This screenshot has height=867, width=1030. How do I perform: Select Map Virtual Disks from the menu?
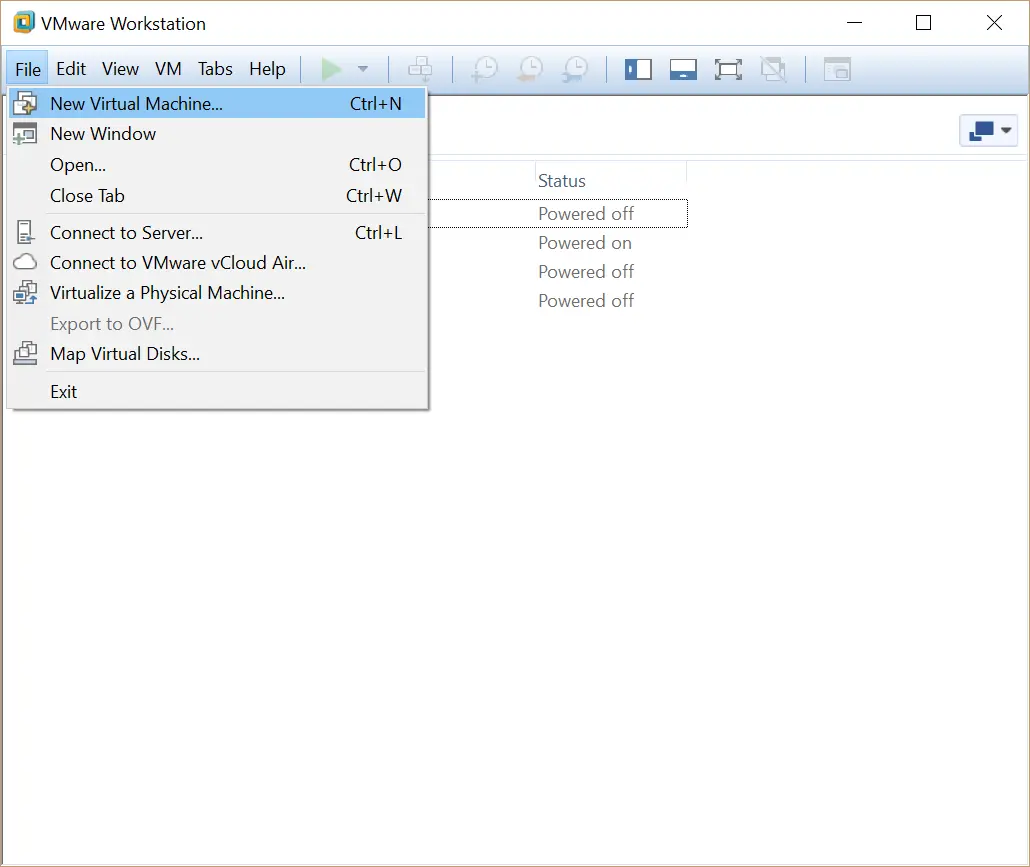click(x=125, y=354)
